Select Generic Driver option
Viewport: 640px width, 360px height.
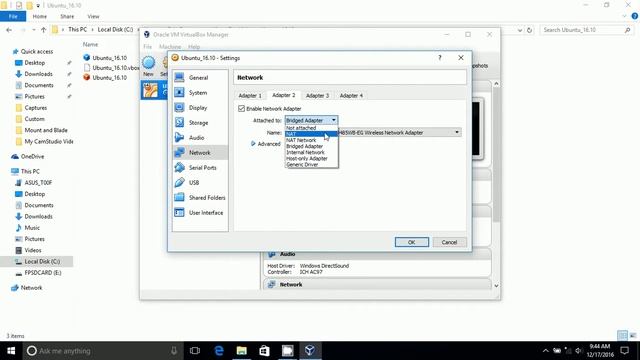[311, 164]
